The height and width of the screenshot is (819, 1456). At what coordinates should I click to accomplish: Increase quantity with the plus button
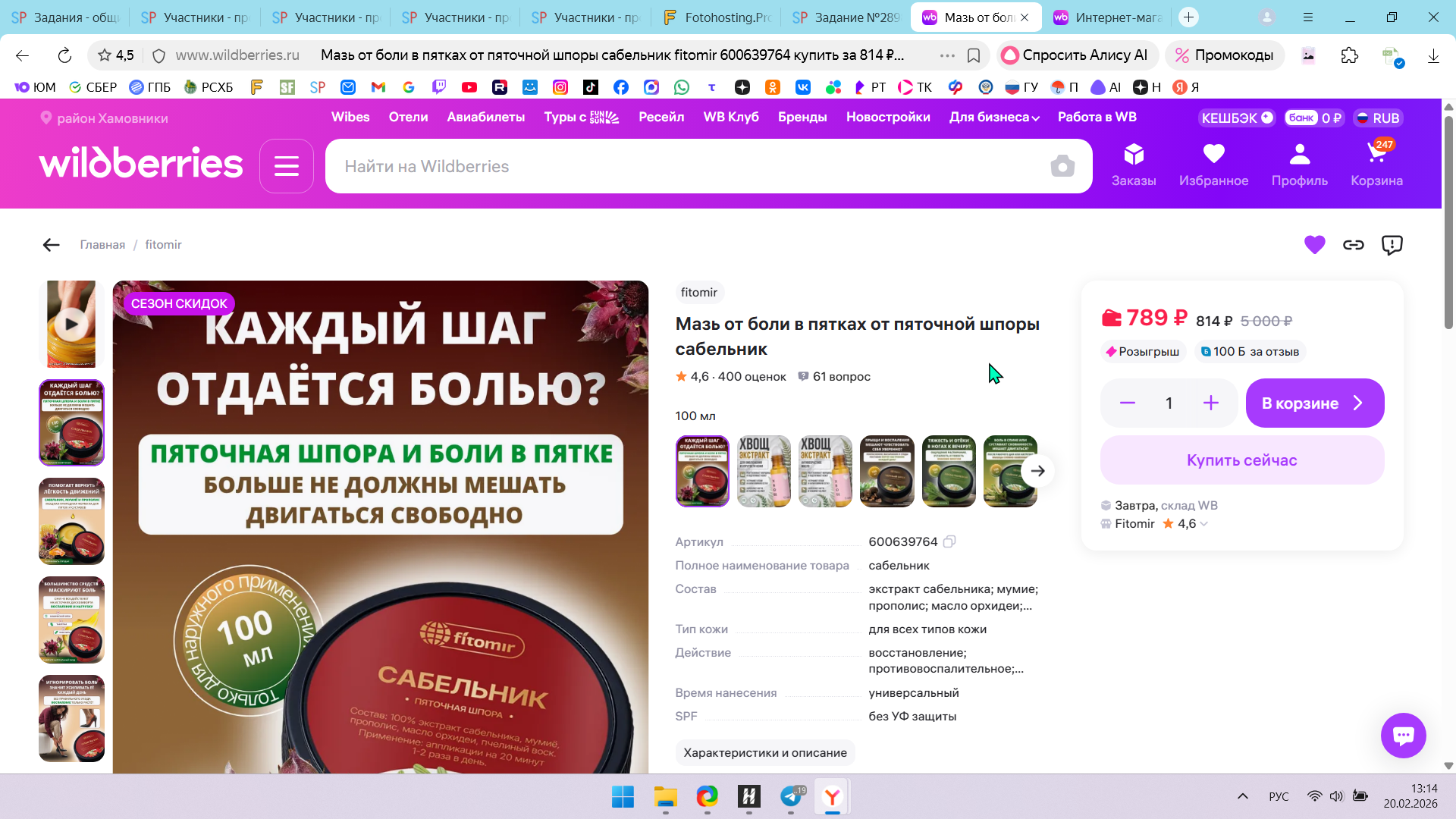tap(1210, 403)
